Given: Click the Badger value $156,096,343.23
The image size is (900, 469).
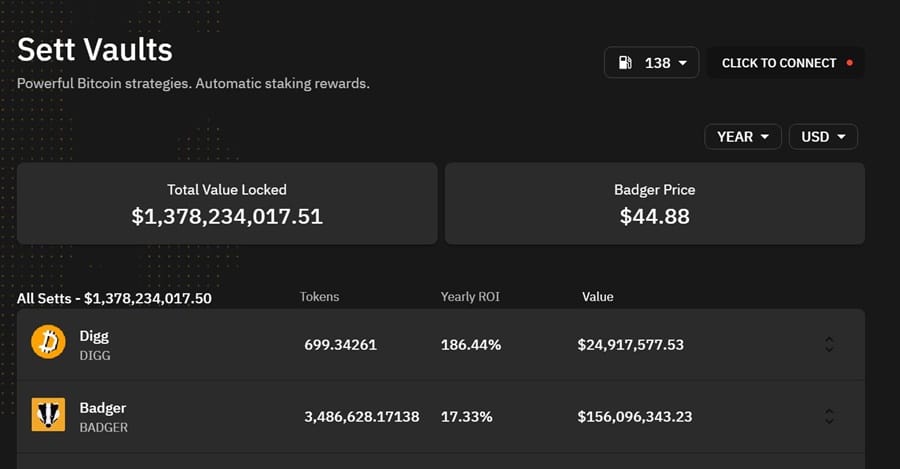Looking at the screenshot, I should click(x=634, y=417).
